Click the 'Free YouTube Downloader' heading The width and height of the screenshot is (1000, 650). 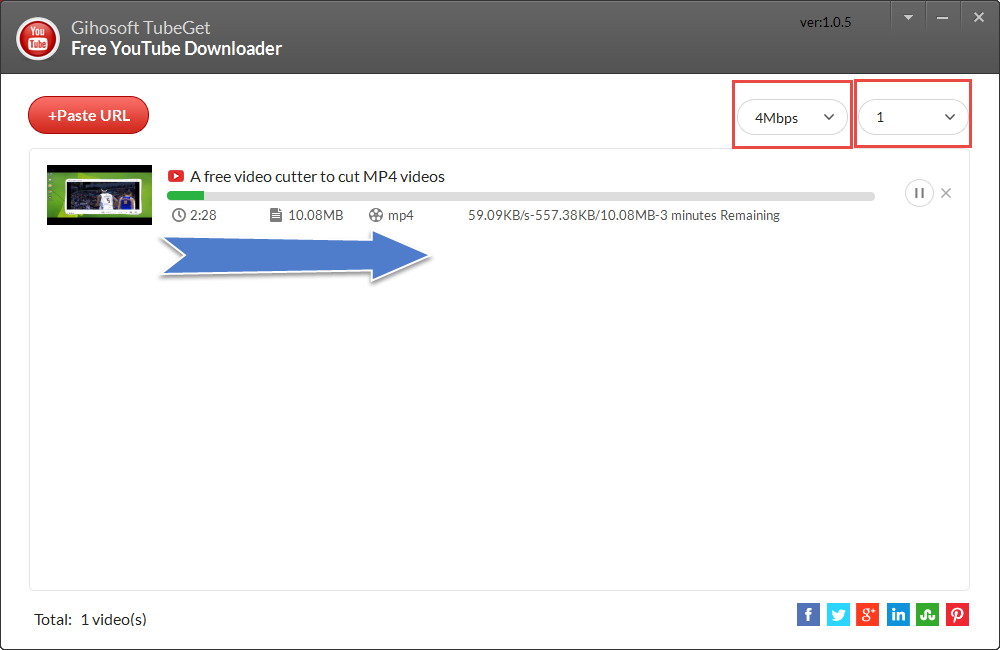pyautogui.click(x=176, y=48)
